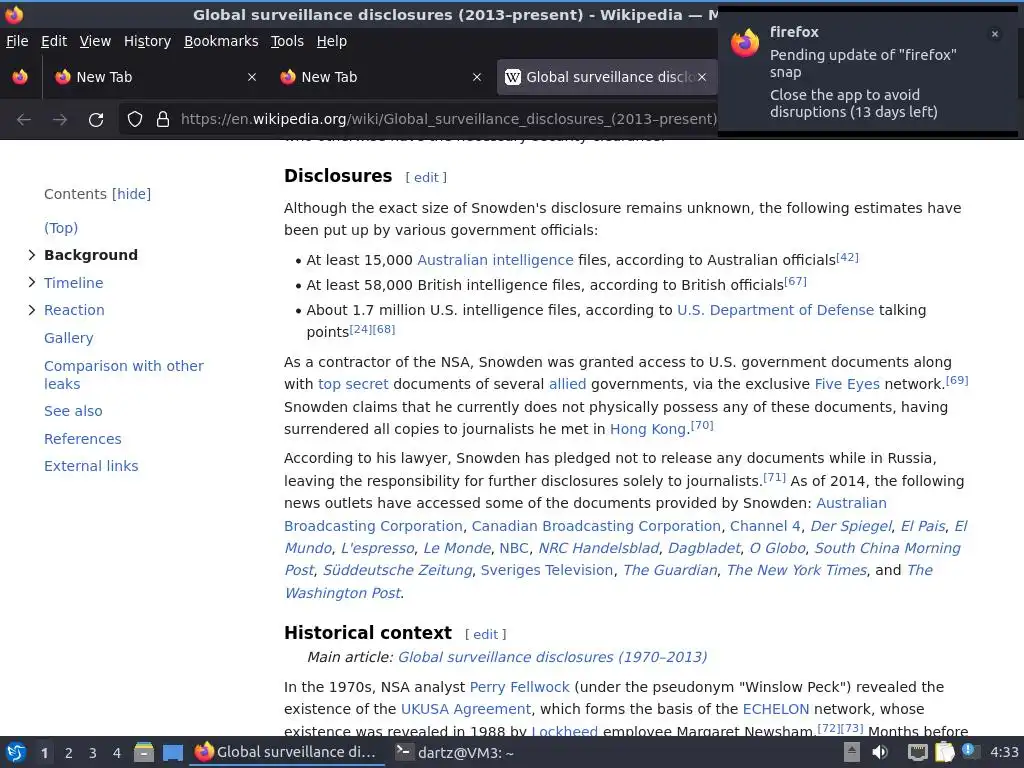Edit the Disclosures section

point(426,178)
